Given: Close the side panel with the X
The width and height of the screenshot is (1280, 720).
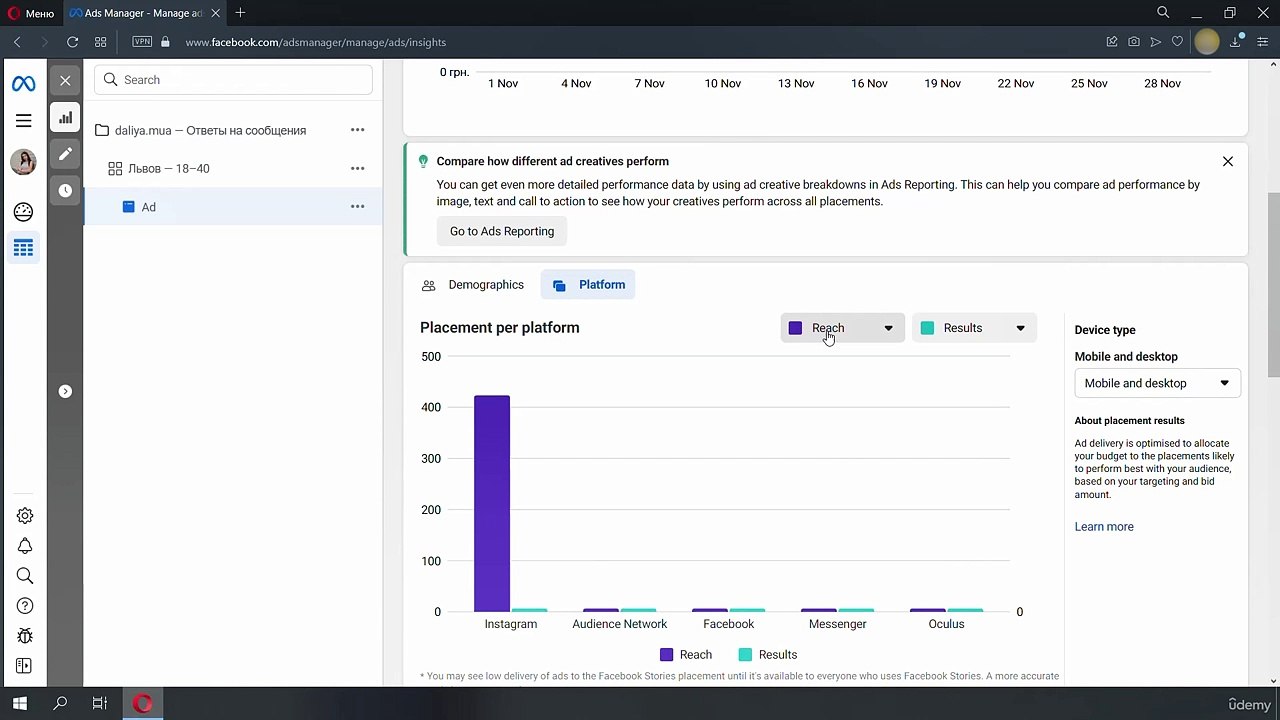Looking at the screenshot, I should pyautogui.click(x=65, y=81).
